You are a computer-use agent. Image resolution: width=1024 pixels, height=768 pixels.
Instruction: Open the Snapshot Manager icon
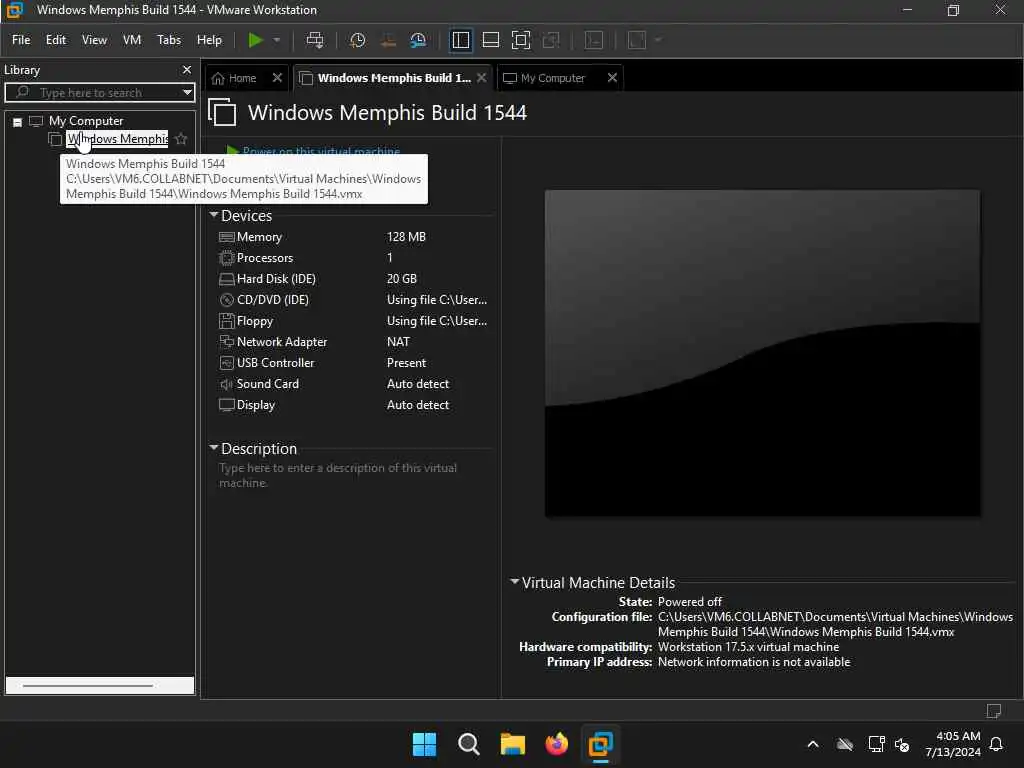coord(418,40)
